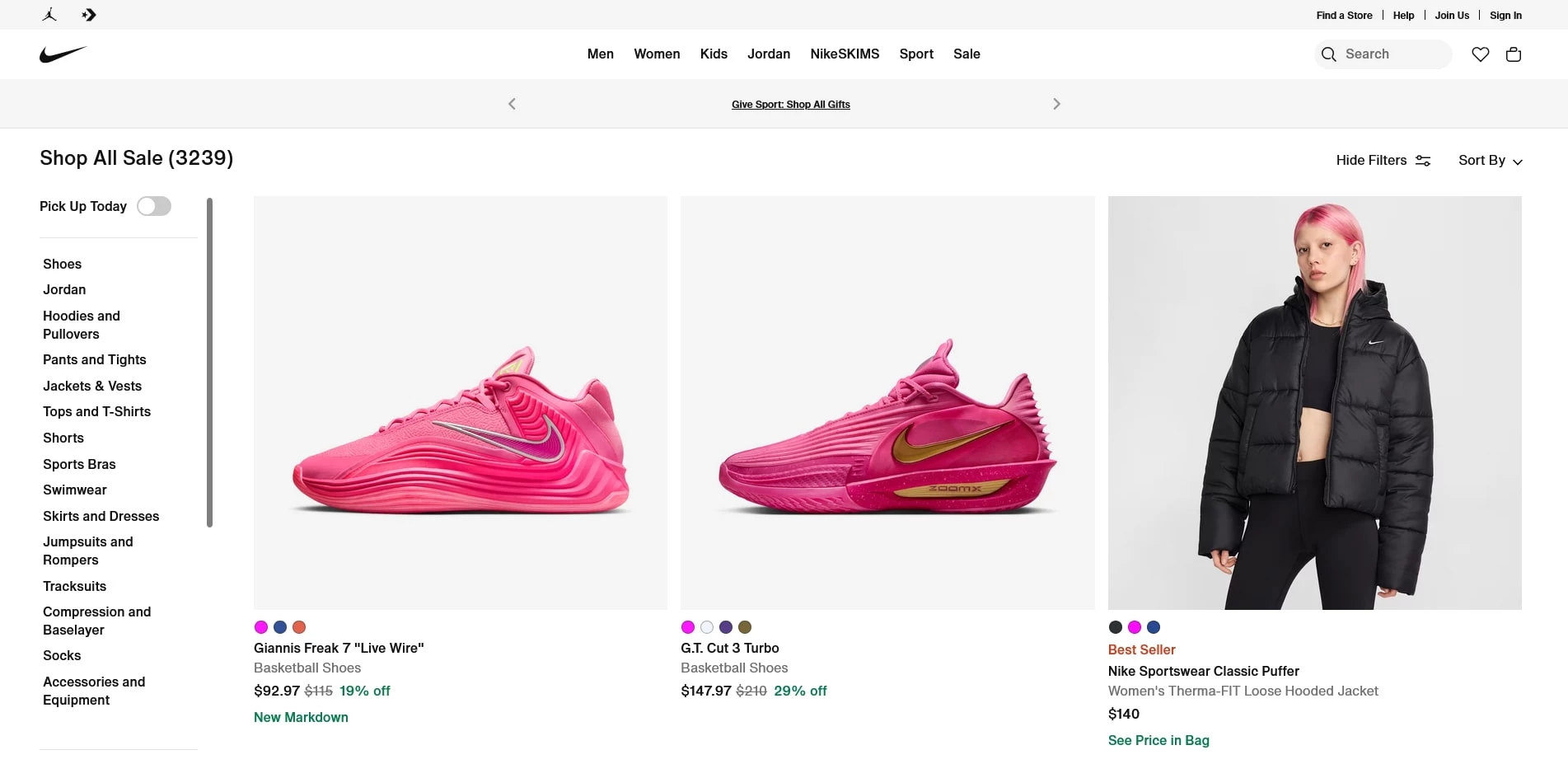
Task: Hide the filters panel
Action: [x=1383, y=161]
